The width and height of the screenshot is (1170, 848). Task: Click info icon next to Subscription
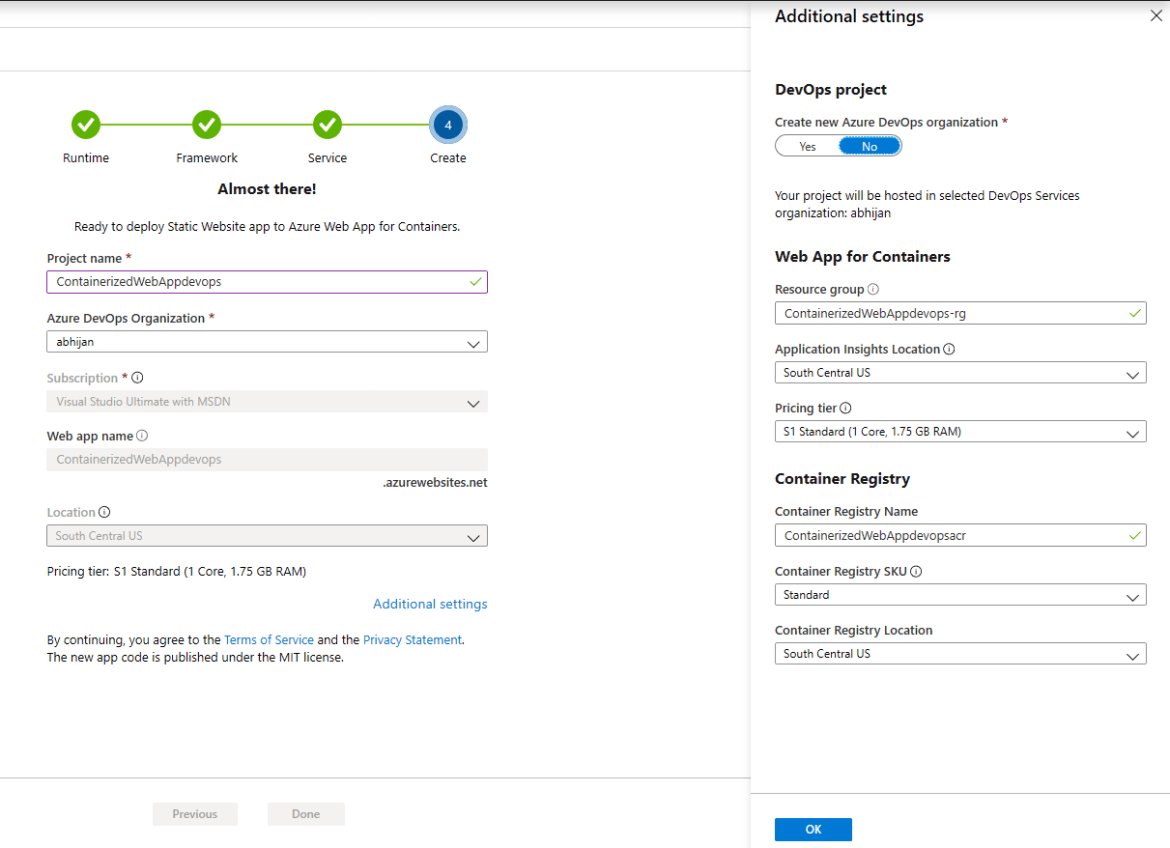(x=137, y=378)
